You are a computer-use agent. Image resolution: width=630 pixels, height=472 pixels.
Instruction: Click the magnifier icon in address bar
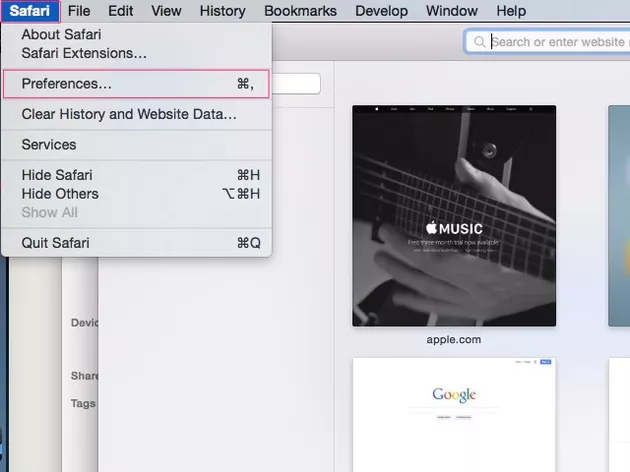[x=479, y=42]
